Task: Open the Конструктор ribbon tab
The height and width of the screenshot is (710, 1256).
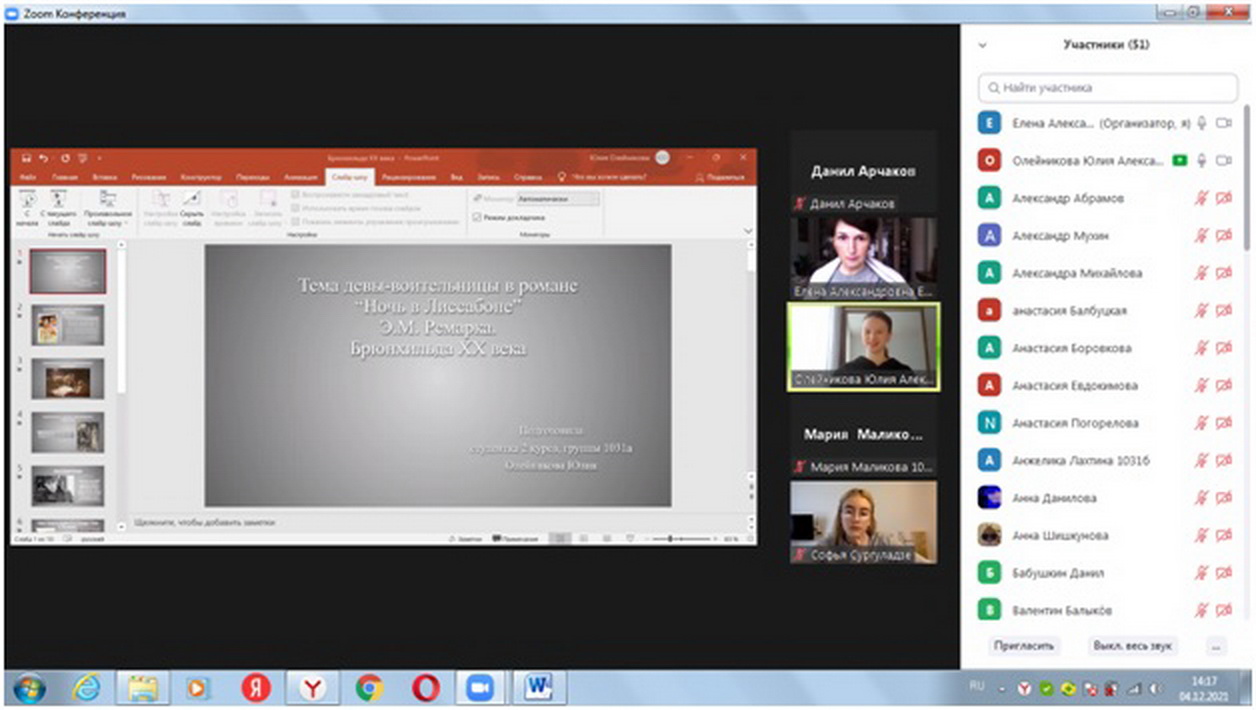Action: pyautogui.click(x=201, y=177)
